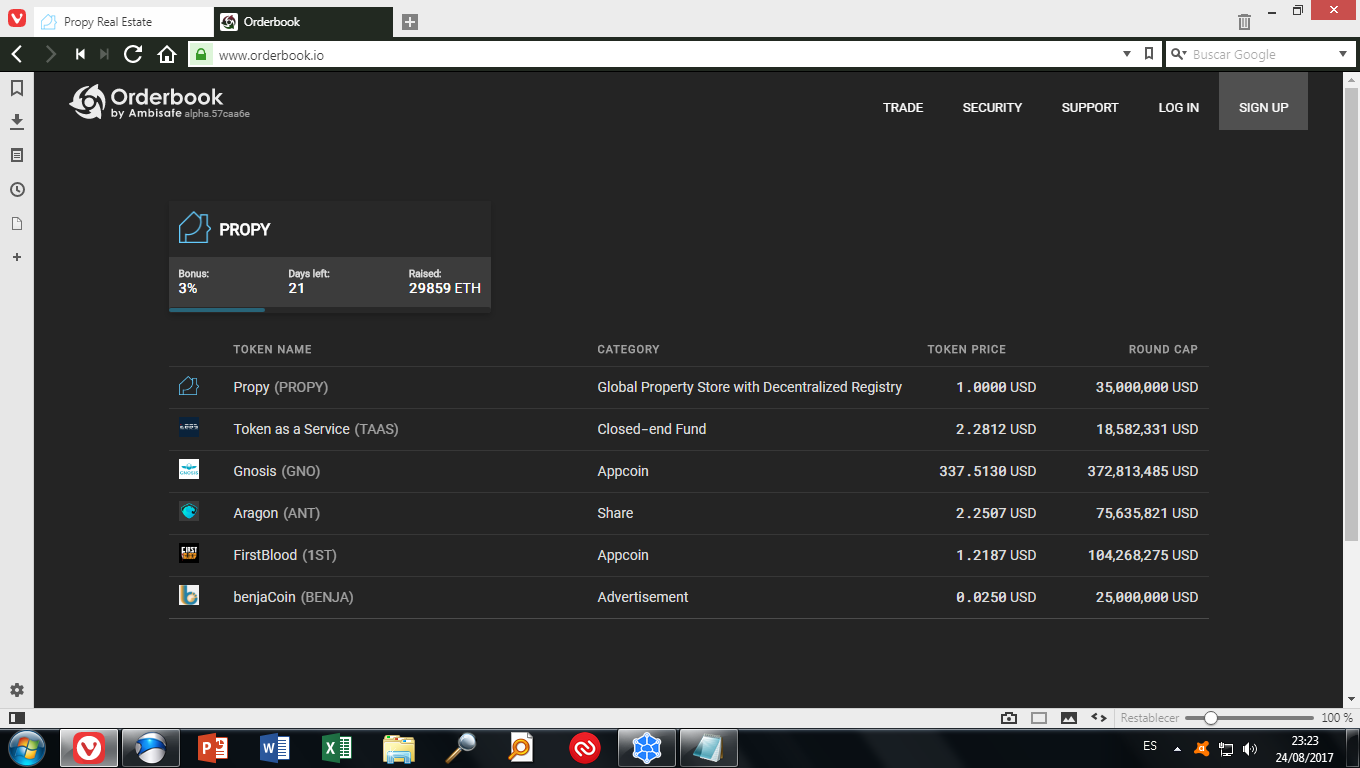The width and height of the screenshot is (1360, 768).
Task: Click the SIGN UP button
Action: click(1263, 101)
